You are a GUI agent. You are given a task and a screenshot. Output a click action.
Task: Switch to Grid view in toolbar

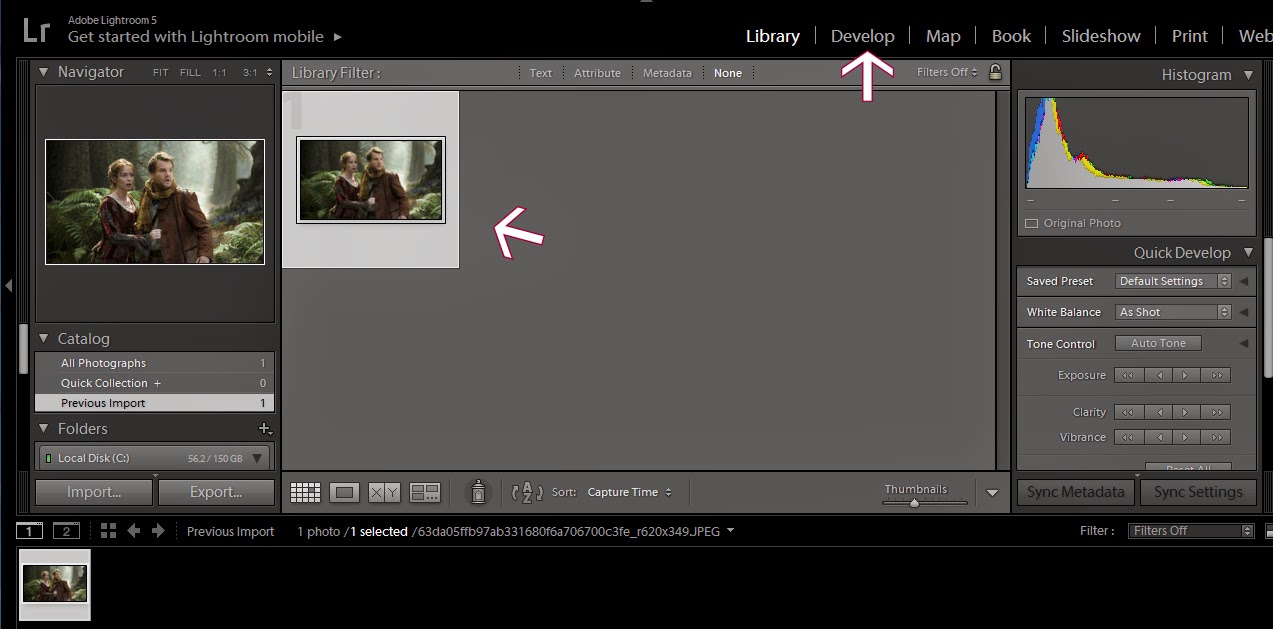pyautogui.click(x=305, y=492)
